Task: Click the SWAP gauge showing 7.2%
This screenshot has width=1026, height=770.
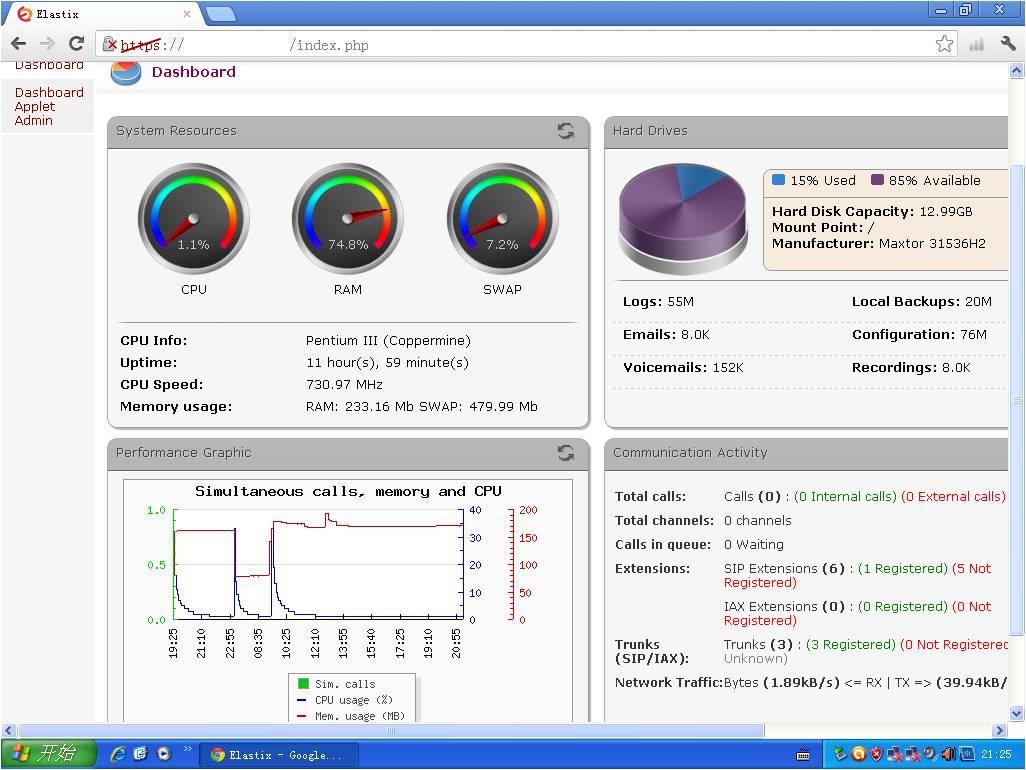Action: coord(503,219)
